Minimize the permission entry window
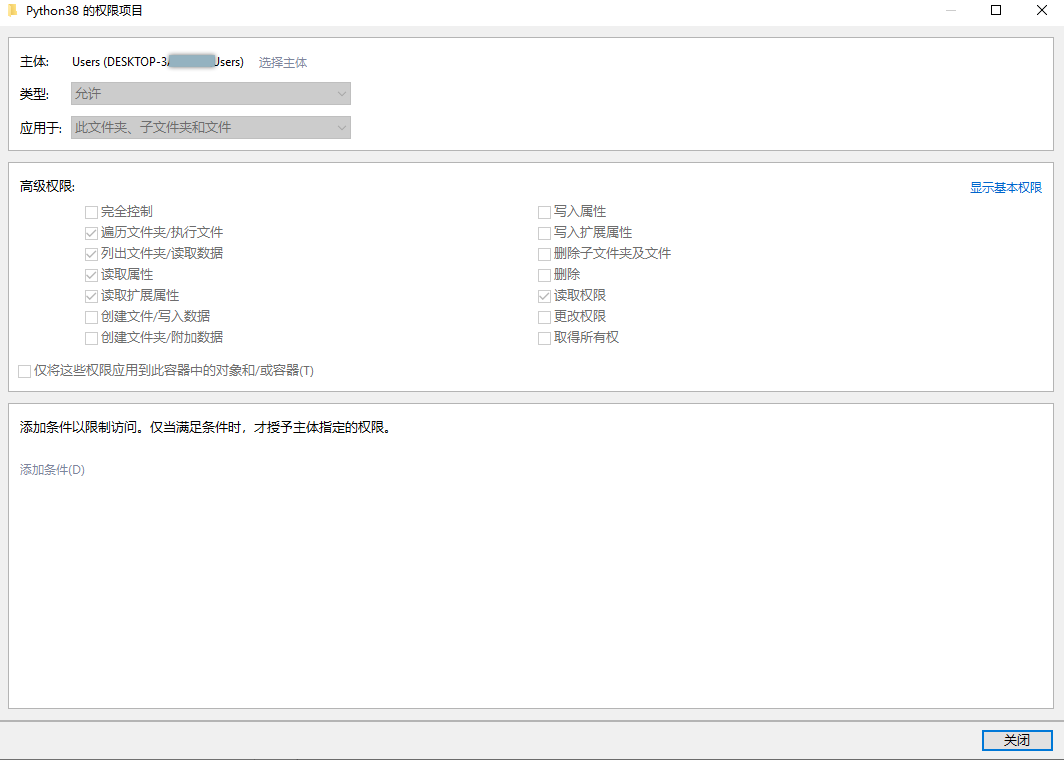 951,11
